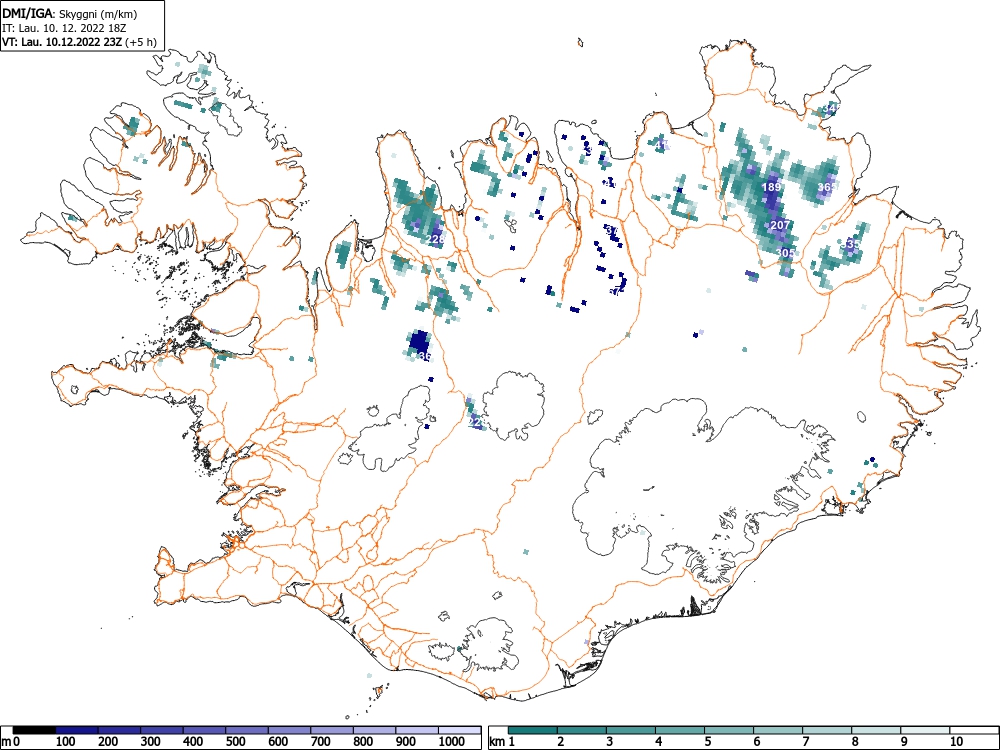This screenshot has height=750, width=1000.
Task: Click the 305 visibility value on the map
Action: [x=786, y=253]
